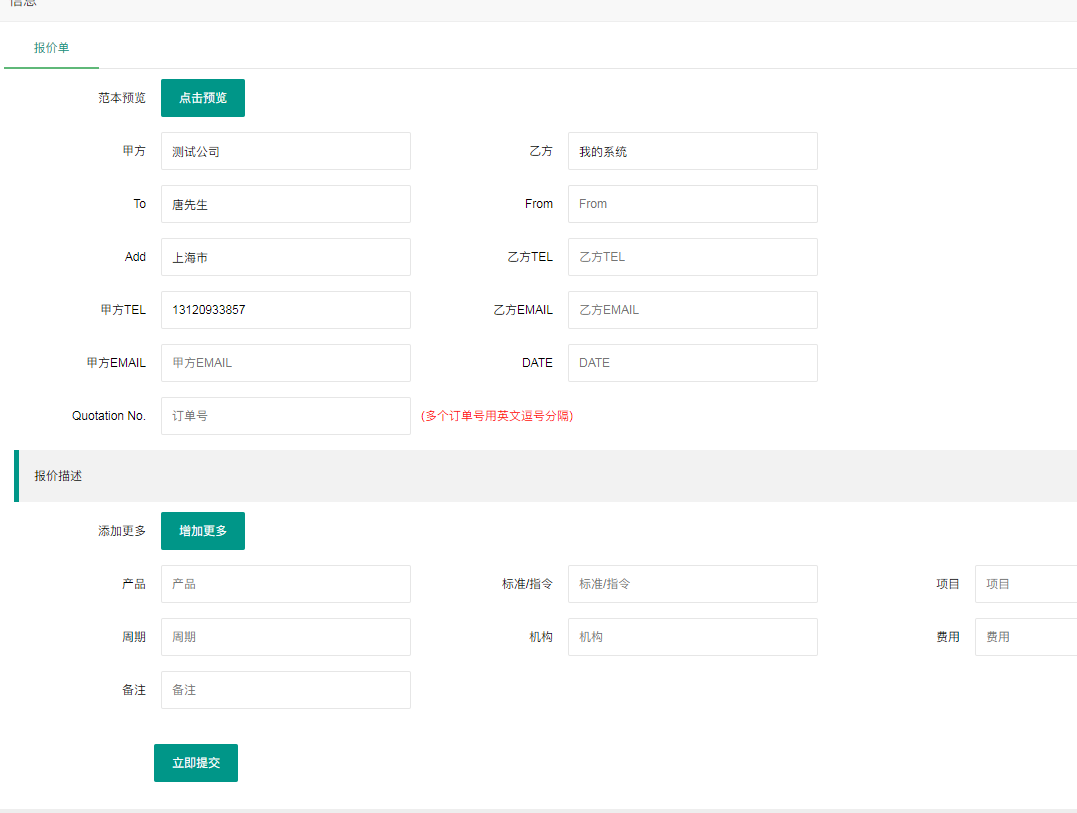Click the To field containing 唐先生

pos(285,204)
